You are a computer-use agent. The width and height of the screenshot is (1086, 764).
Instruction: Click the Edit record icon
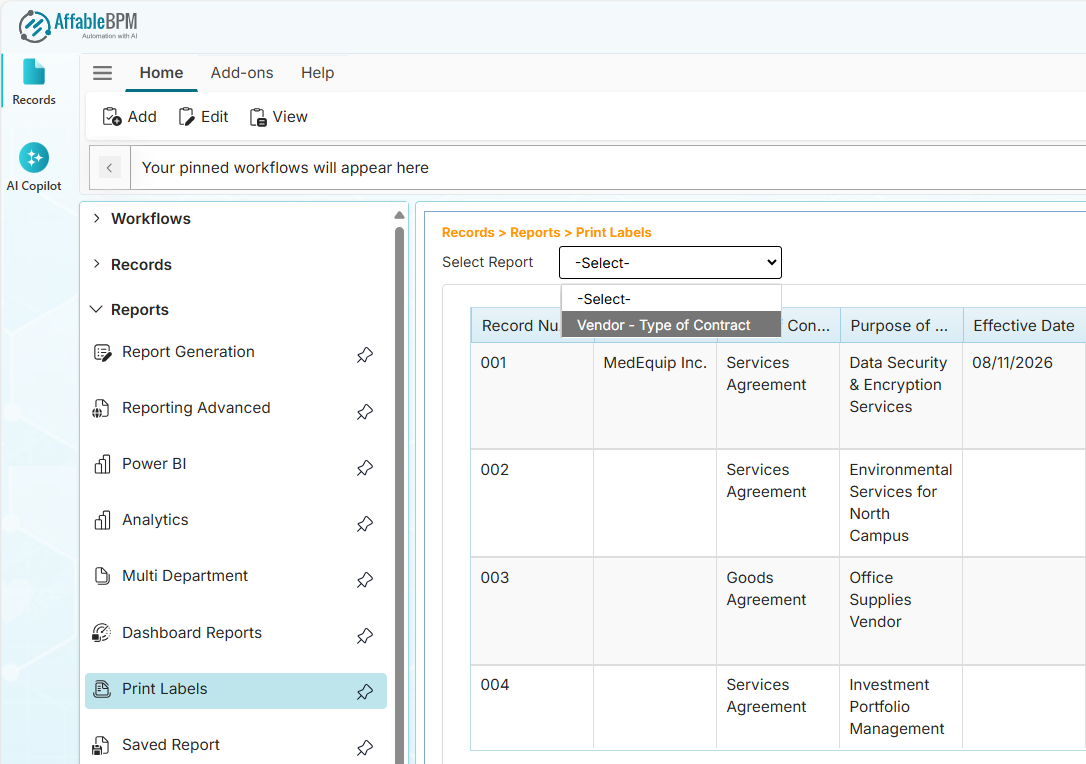click(187, 117)
